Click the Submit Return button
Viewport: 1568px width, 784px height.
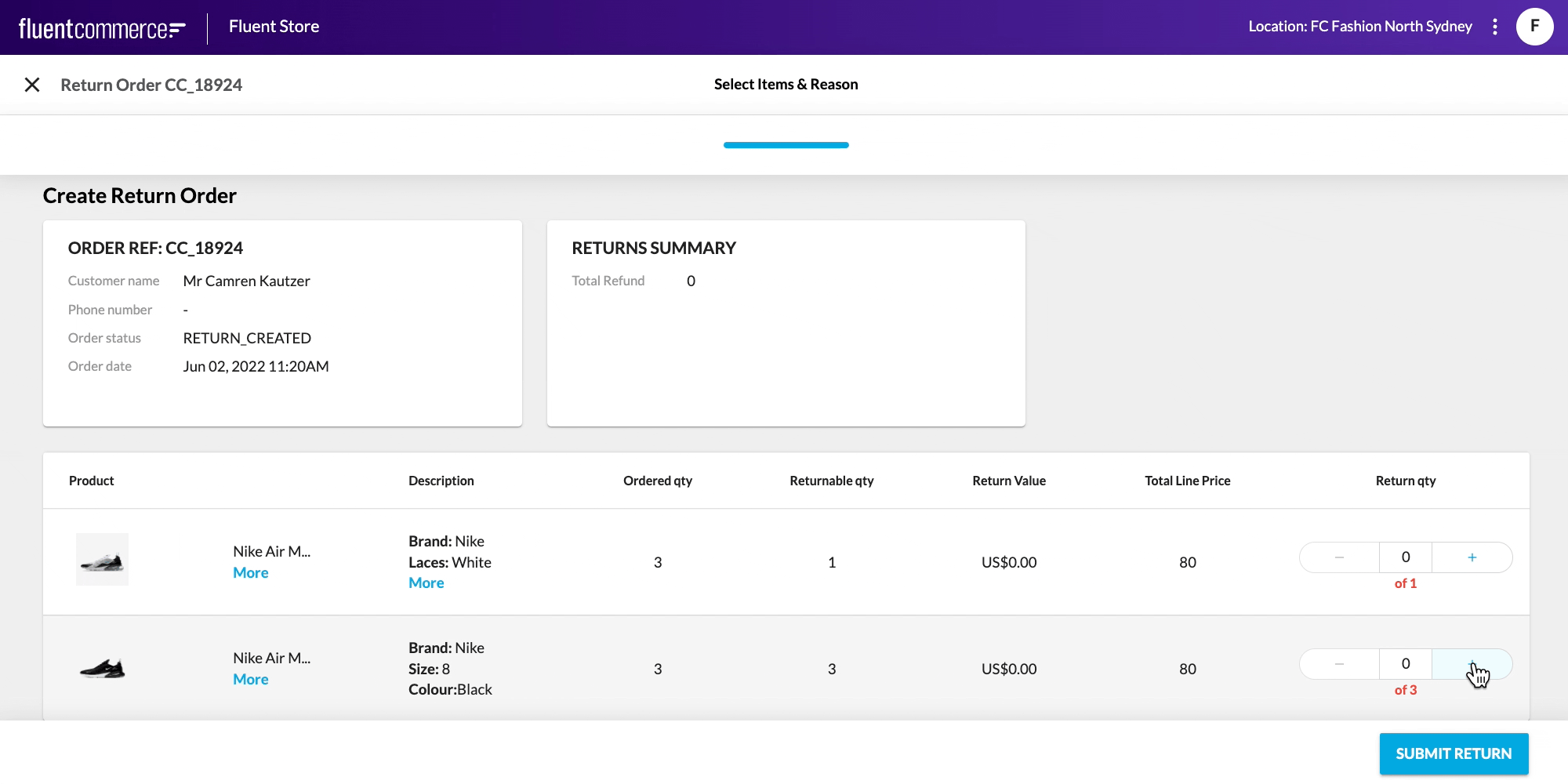(x=1454, y=753)
